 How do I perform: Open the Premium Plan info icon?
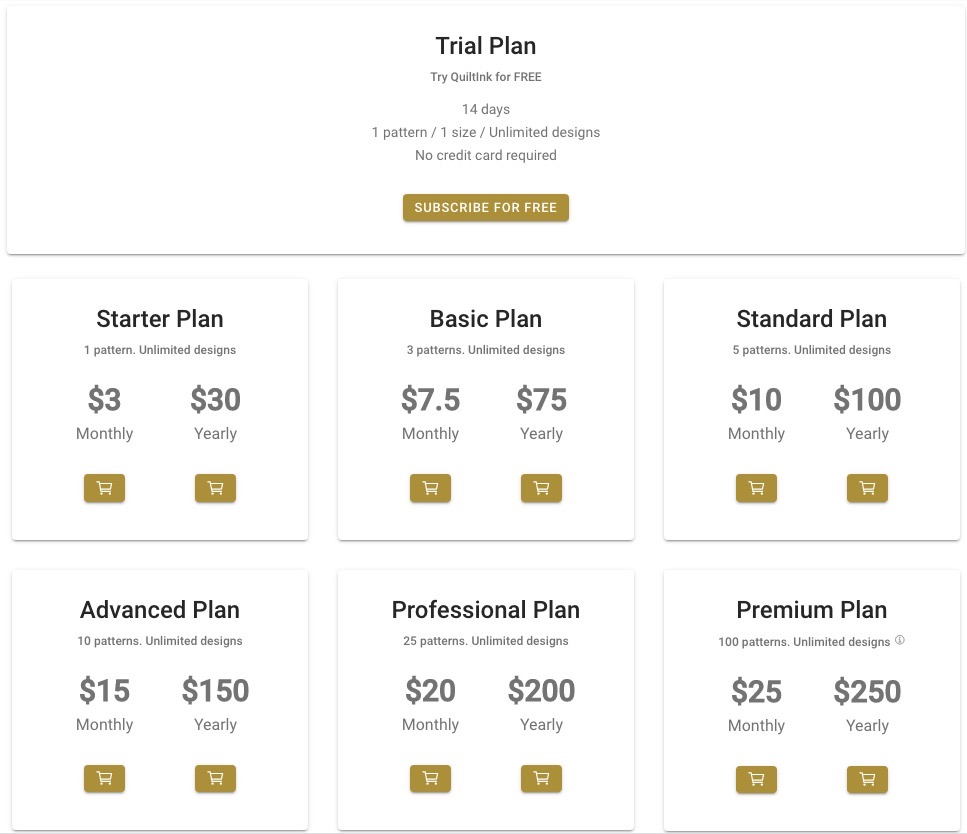[x=900, y=640]
